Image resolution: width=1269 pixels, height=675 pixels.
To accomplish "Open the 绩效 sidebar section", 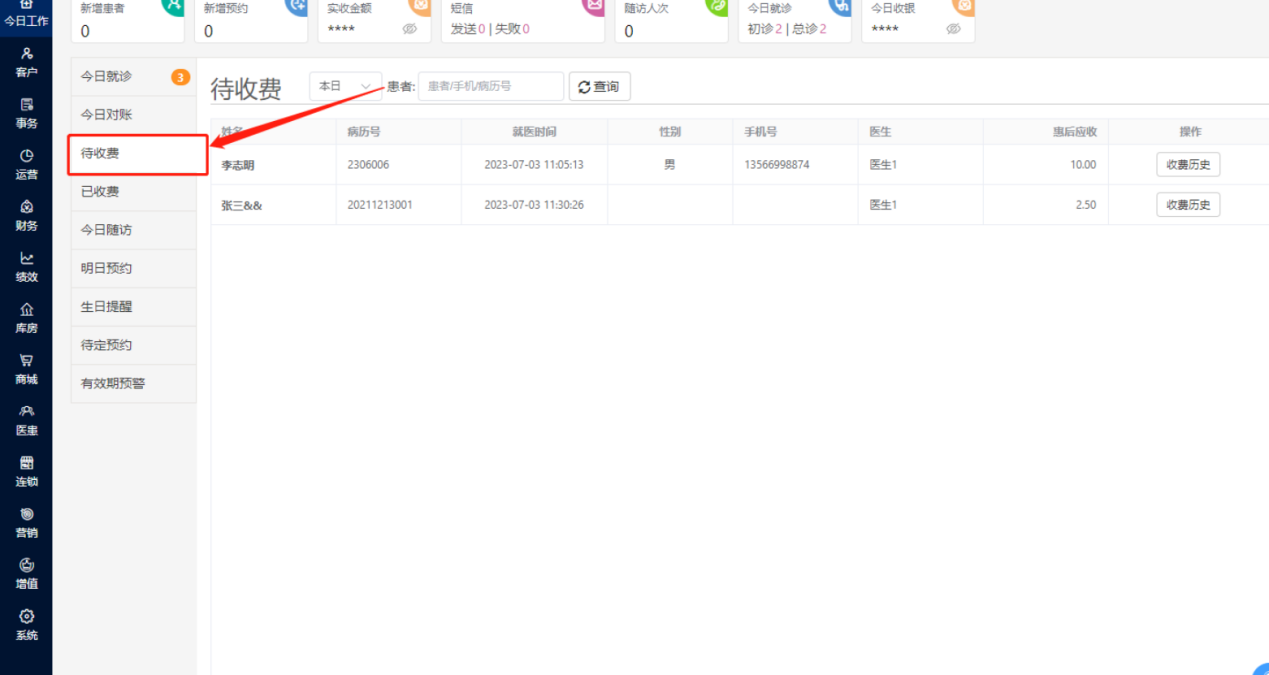I will (26, 267).
